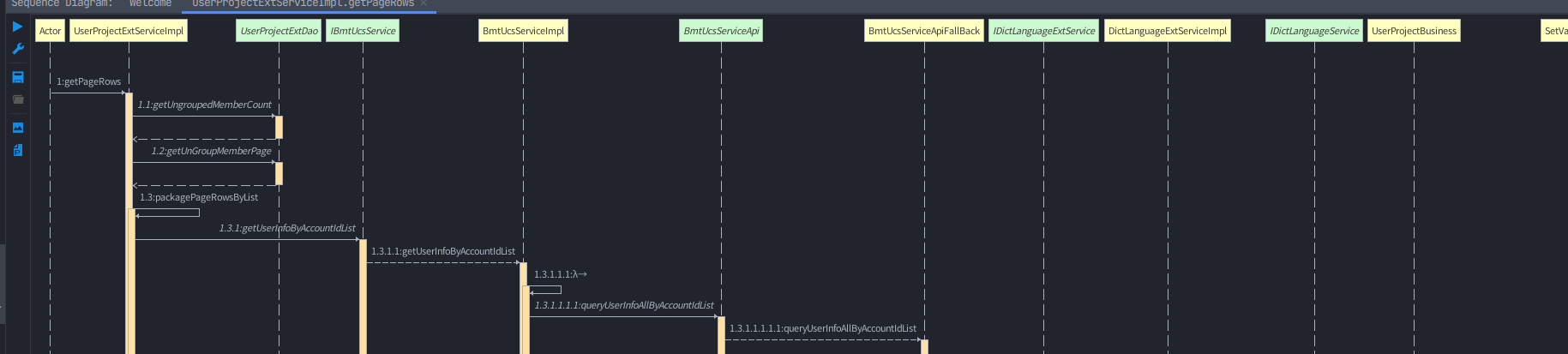
Task: Select the UserProjectExtServiceImpl lifeline box
Action: click(x=129, y=31)
